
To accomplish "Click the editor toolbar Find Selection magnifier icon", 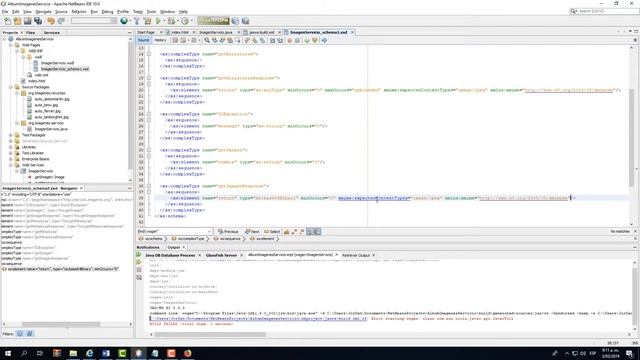I will click(x=207, y=40).
